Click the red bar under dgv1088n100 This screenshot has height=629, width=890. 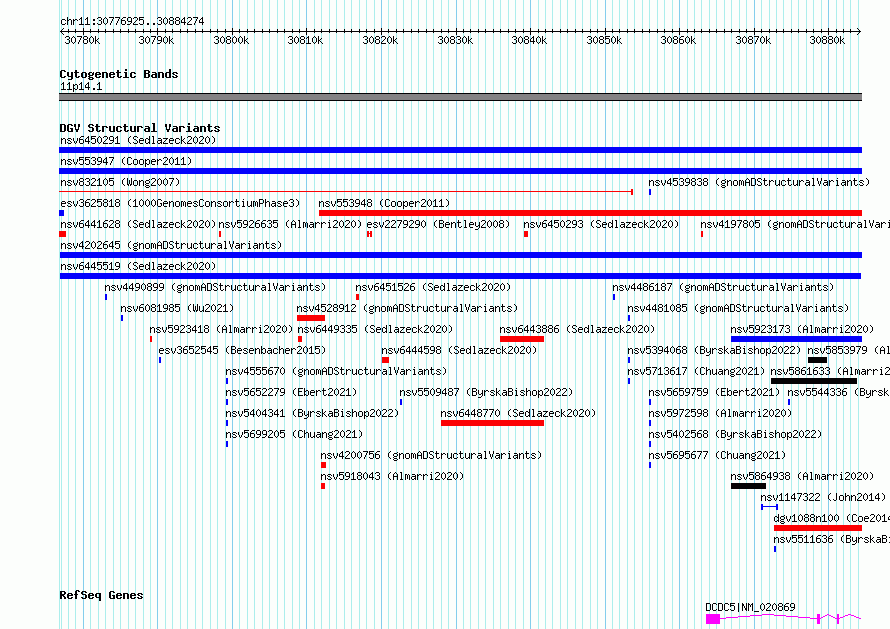pos(818,528)
